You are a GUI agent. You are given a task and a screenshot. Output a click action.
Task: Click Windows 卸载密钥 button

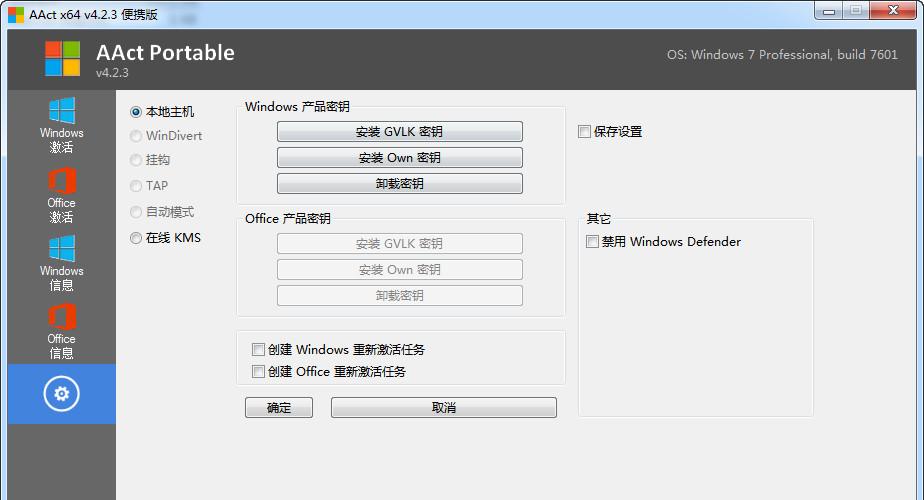[400, 183]
